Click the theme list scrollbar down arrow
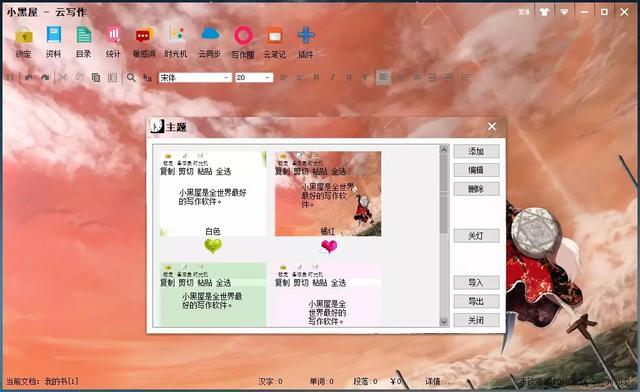 [x=444, y=322]
